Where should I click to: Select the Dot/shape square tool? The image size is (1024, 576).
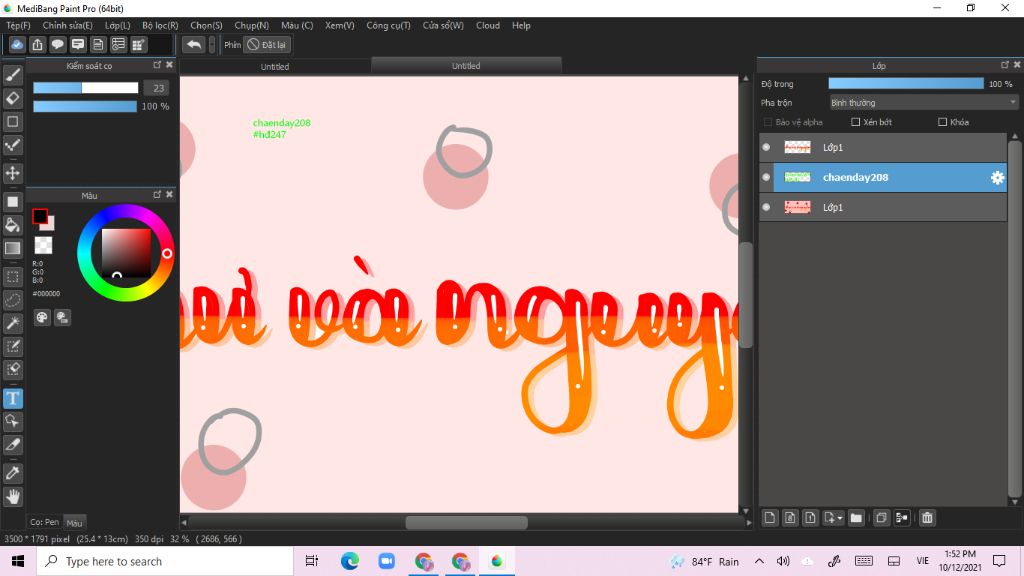12,121
